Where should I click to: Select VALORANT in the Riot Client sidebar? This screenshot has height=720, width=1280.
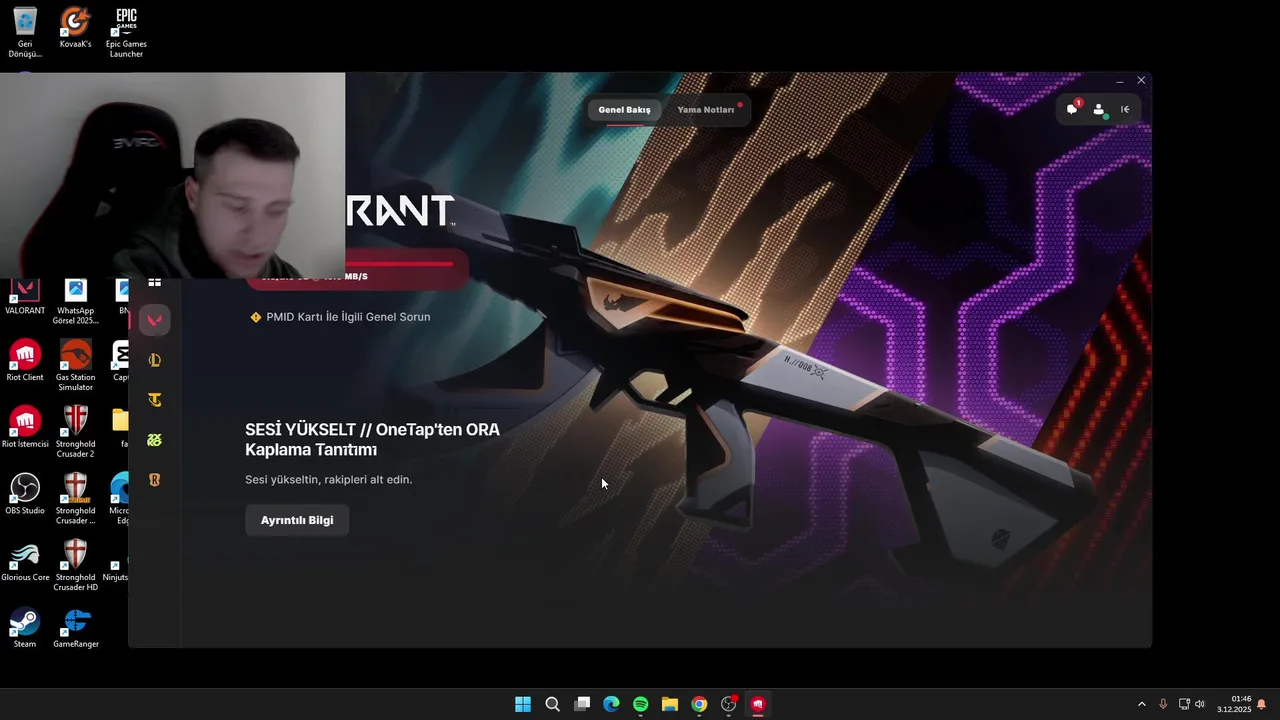click(x=155, y=320)
